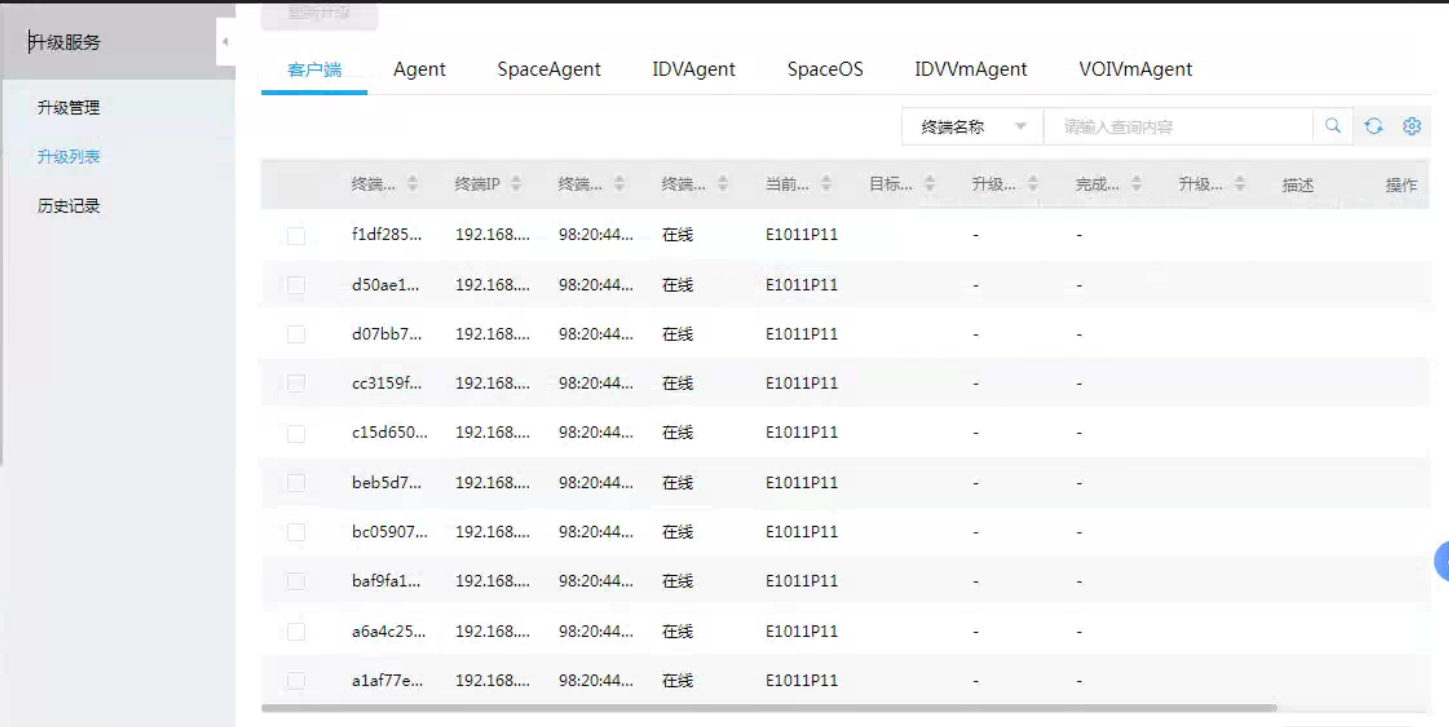Tick the checkbox for terminal f1df285...
1449x727 pixels.
[x=296, y=236]
